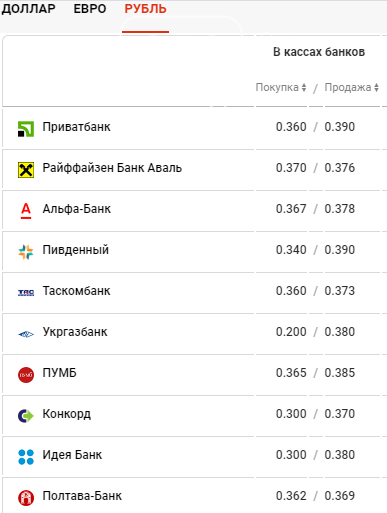Sort by Продажа column arrows

click(376, 87)
